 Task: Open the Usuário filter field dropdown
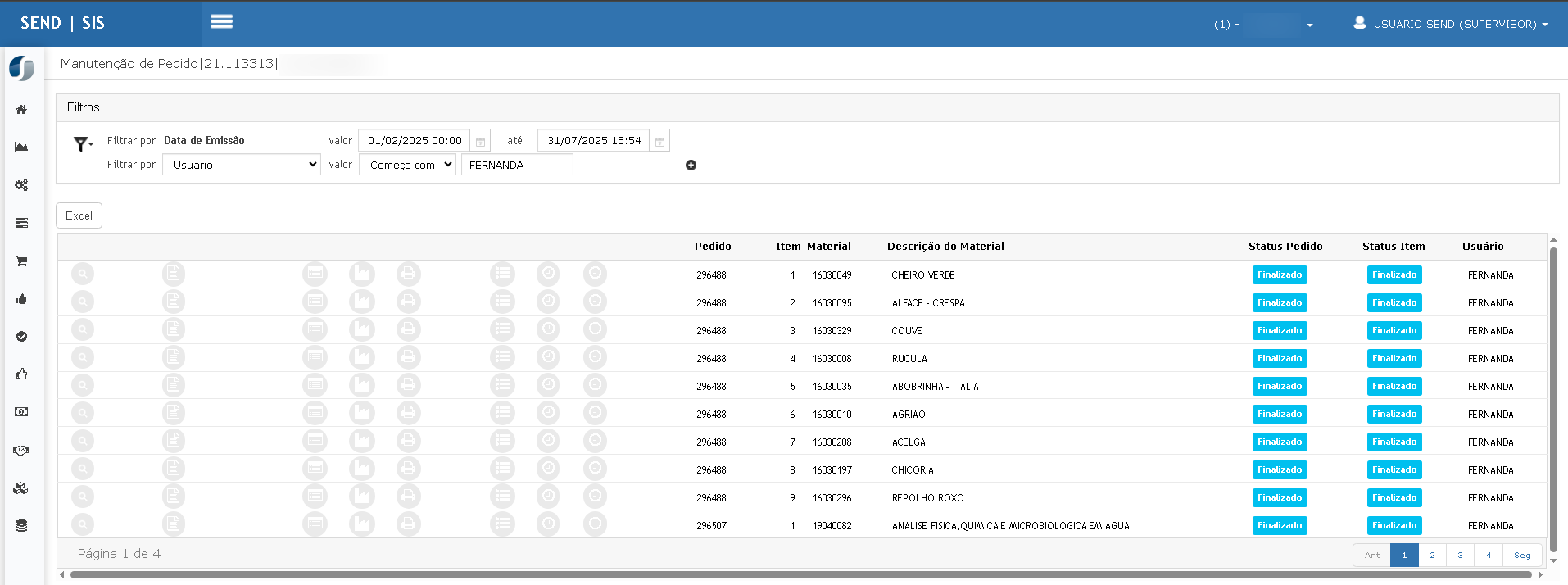(242, 165)
